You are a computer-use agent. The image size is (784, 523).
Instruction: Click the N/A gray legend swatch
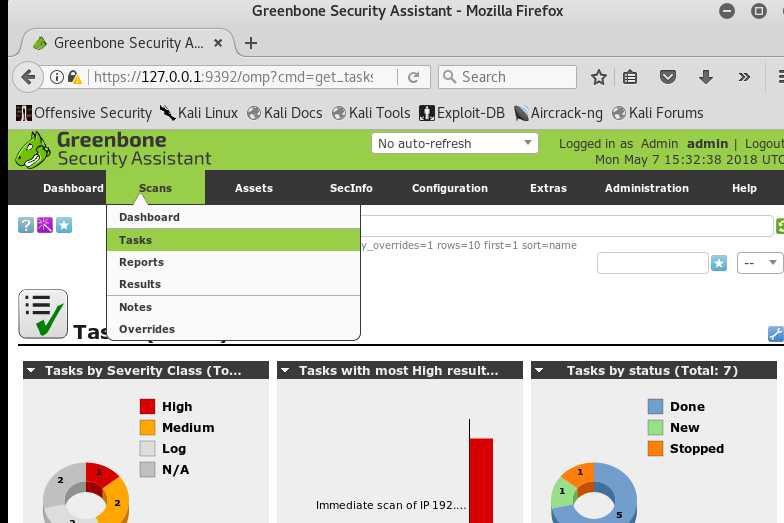click(148, 470)
